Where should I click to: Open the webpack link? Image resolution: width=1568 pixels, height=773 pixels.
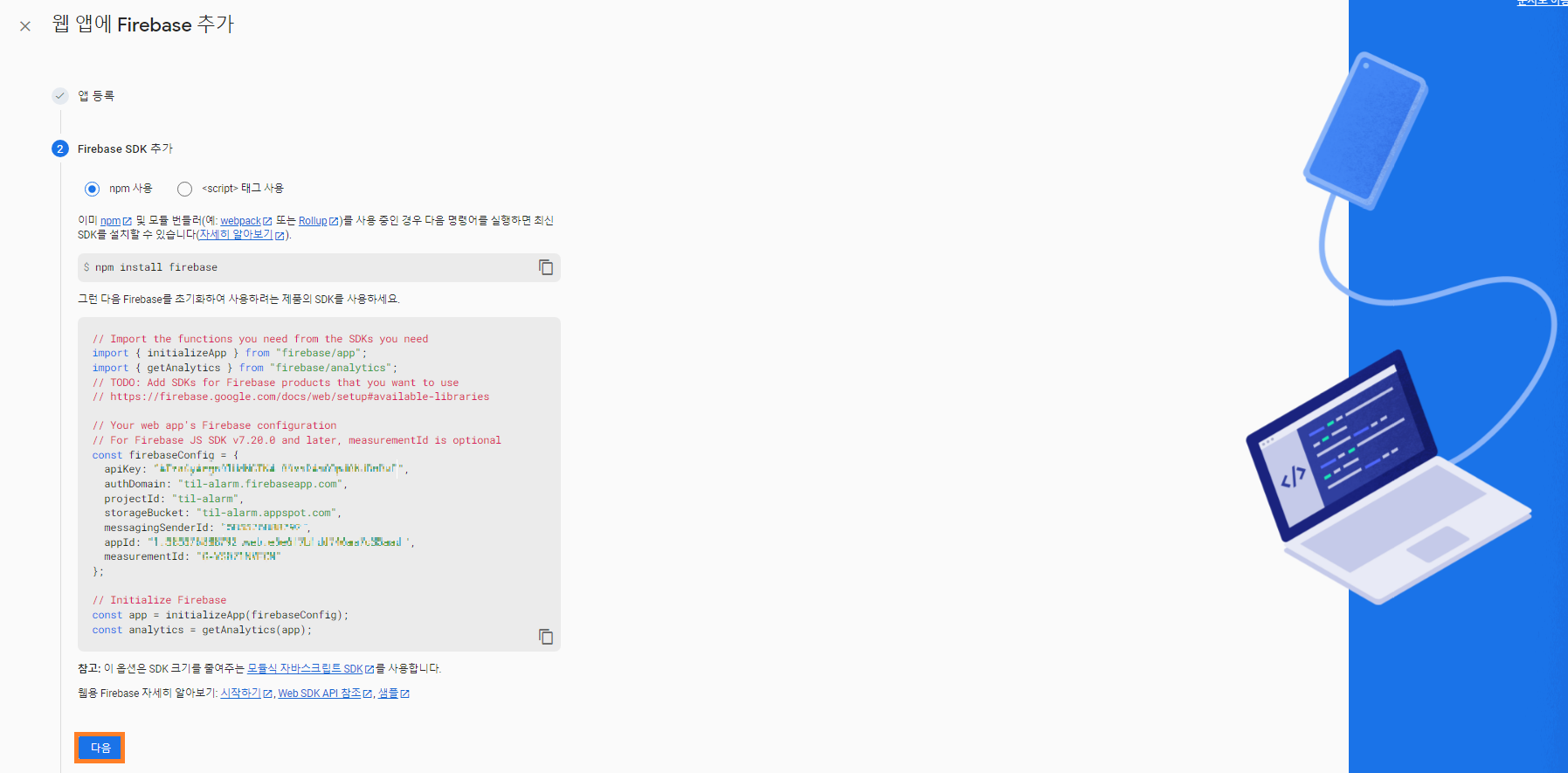240,221
